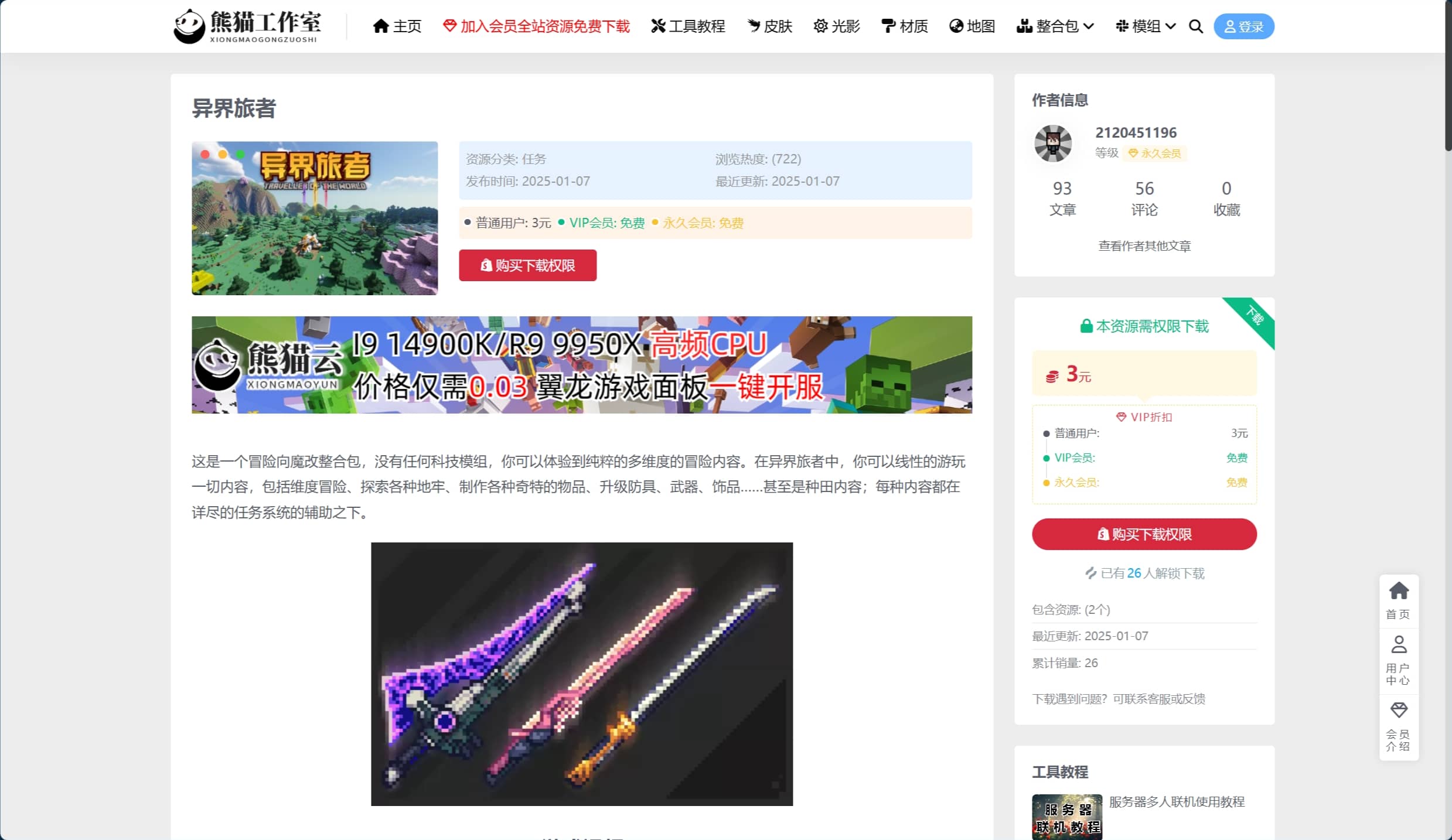
Task: Expand the 模组 dropdown
Action: click(1146, 26)
